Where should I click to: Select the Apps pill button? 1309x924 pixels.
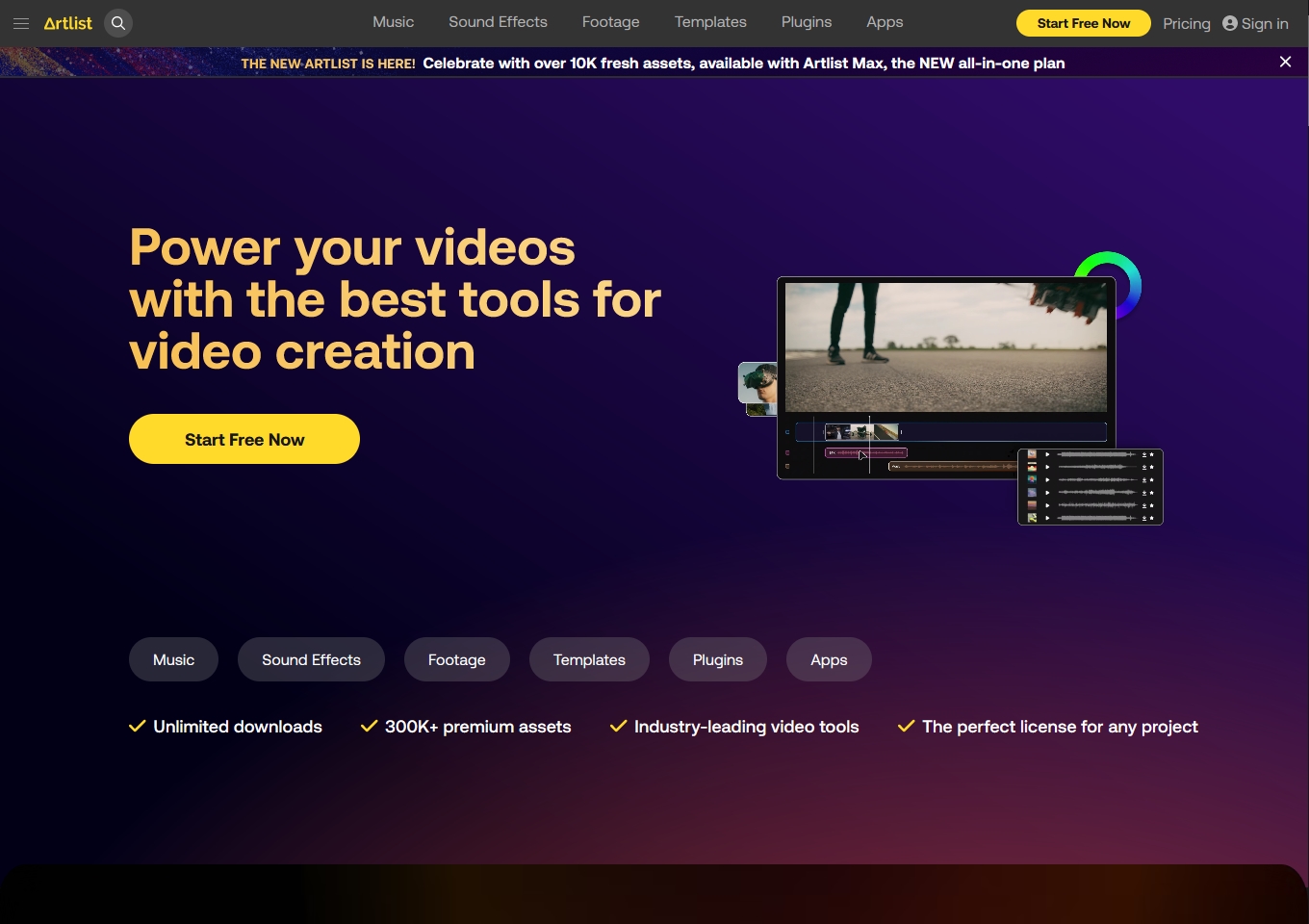point(829,659)
